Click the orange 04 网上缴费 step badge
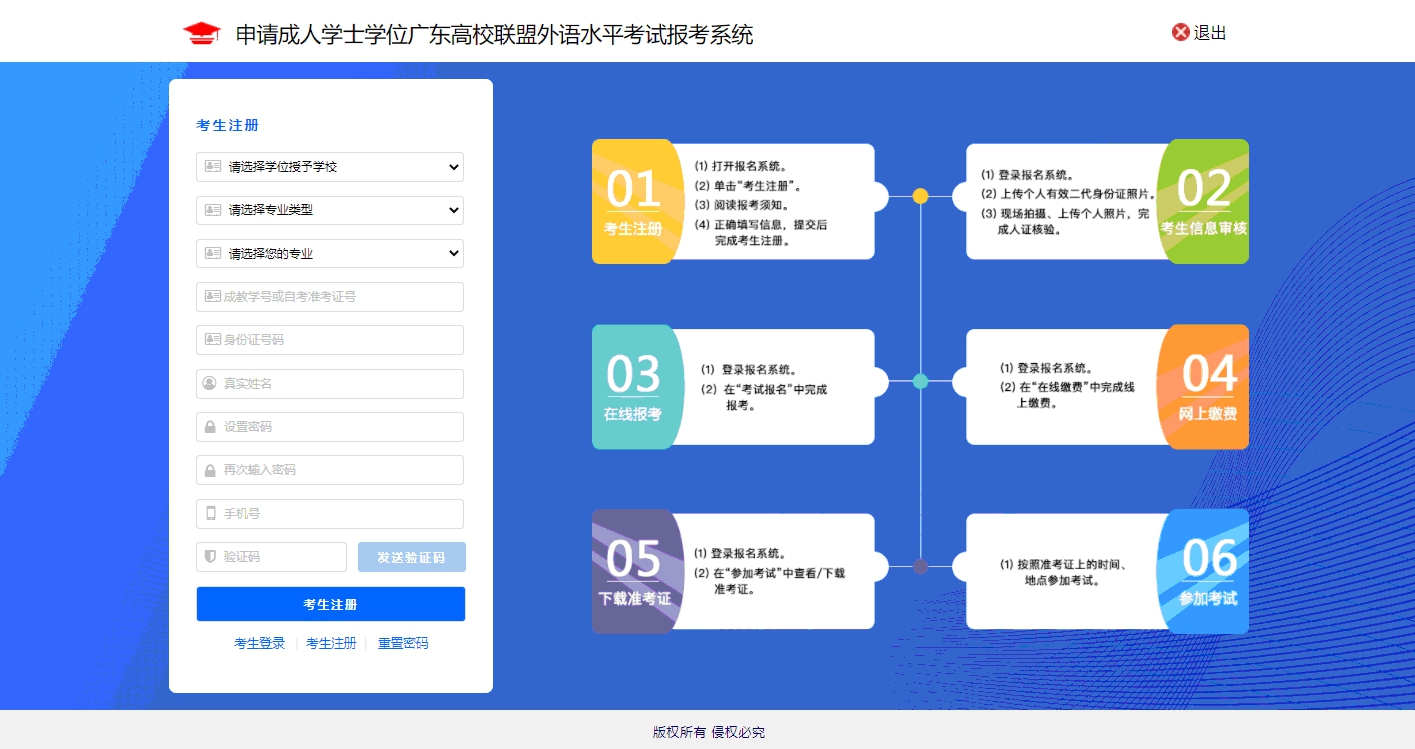The width and height of the screenshot is (1415, 749). coord(1204,387)
